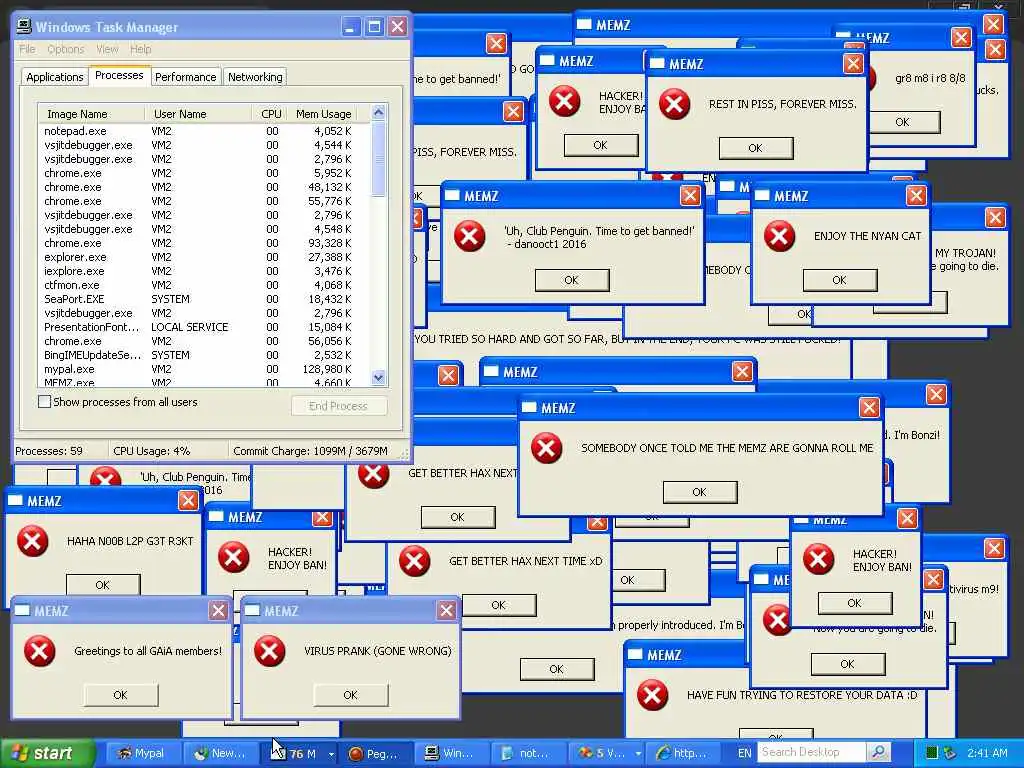Screen dimensions: 1024x768
Task: Open the 'http...' Internet Explorer taskbar item
Action: (682, 753)
